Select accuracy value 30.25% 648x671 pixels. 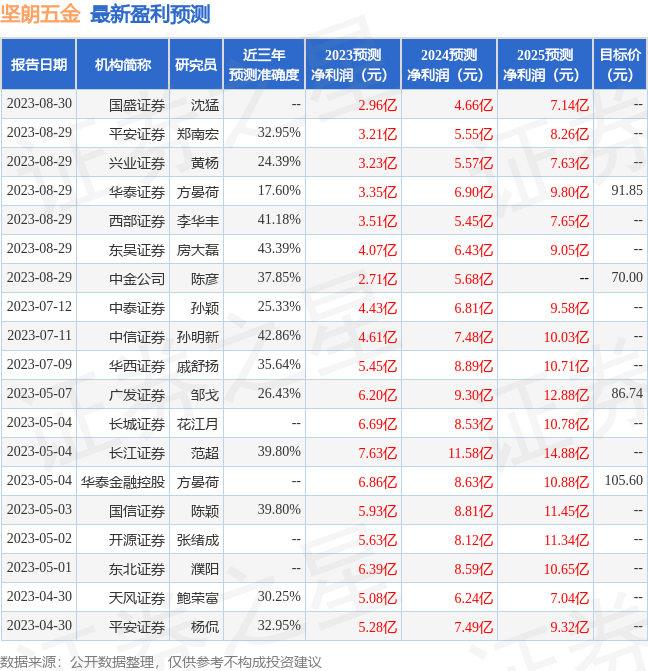[x=279, y=596]
